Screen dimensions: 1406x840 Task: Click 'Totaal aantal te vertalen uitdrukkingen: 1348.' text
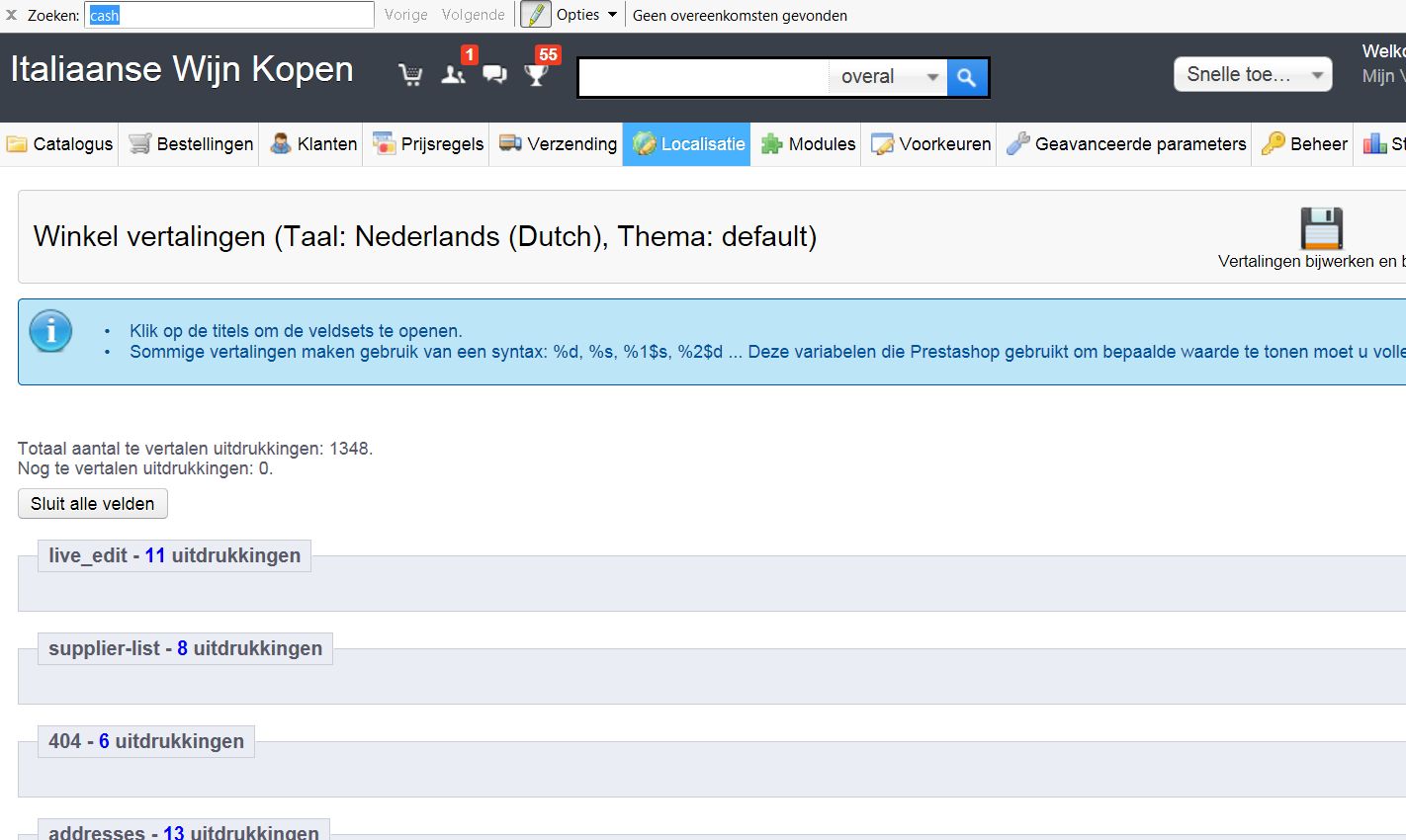coord(195,449)
